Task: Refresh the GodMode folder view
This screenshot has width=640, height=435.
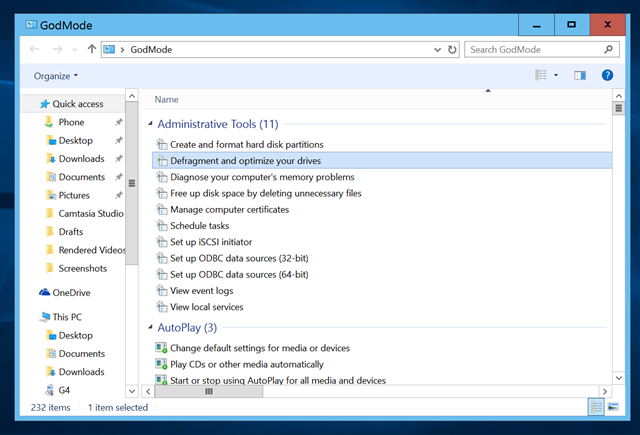Action: pyautogui.click(x=452, y=50)
